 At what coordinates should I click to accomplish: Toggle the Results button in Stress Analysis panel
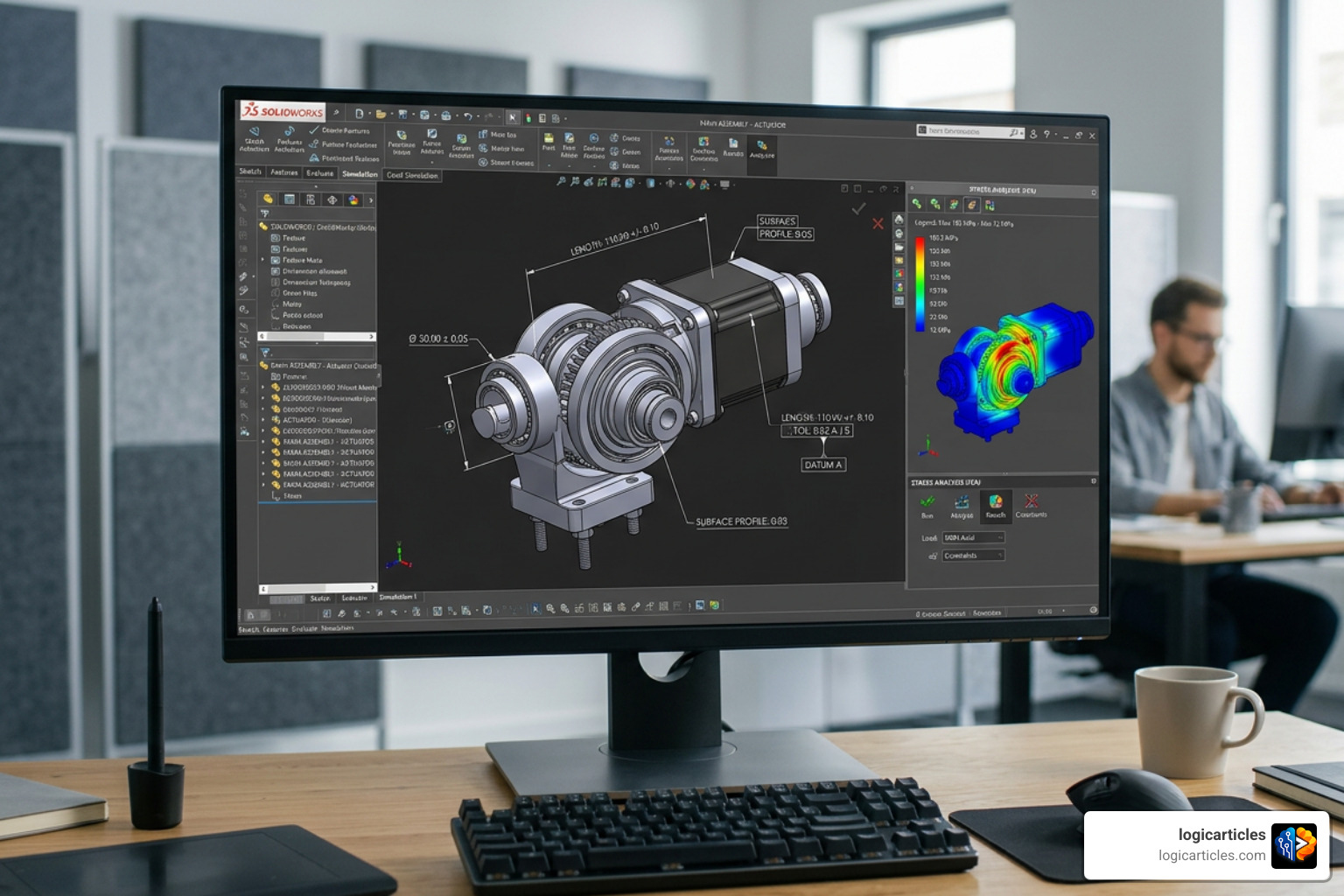pyautogui.click(x=996, y=506)
